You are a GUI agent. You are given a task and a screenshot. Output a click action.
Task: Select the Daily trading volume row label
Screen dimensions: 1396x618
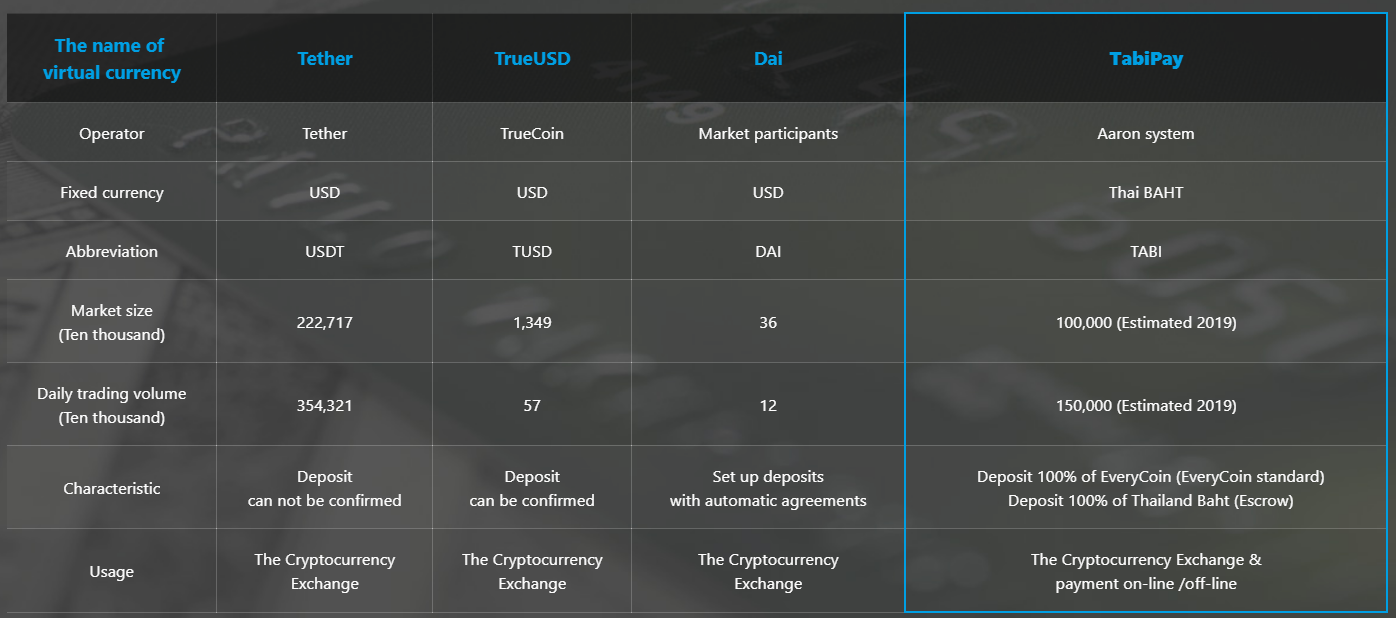[x=112, y=405]
